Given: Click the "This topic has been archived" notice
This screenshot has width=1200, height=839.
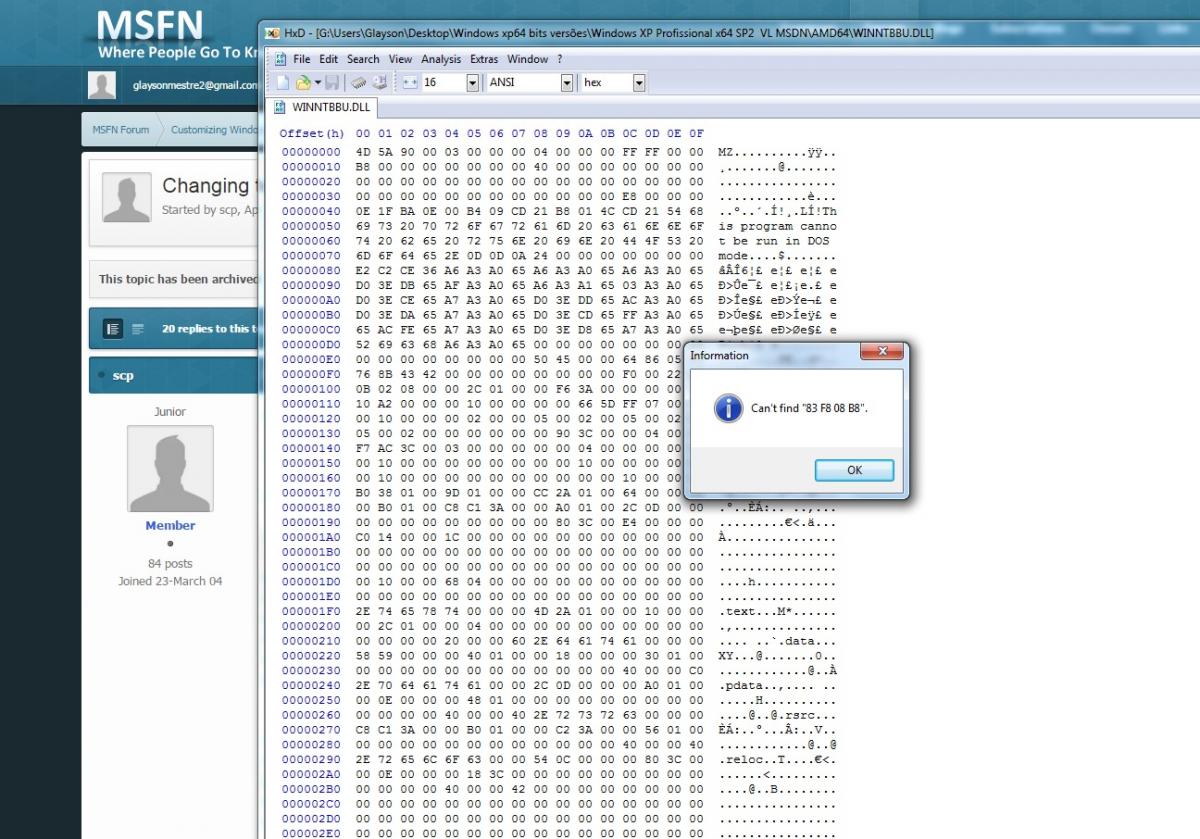Looking at the screenshot, I should click(179, 279).
